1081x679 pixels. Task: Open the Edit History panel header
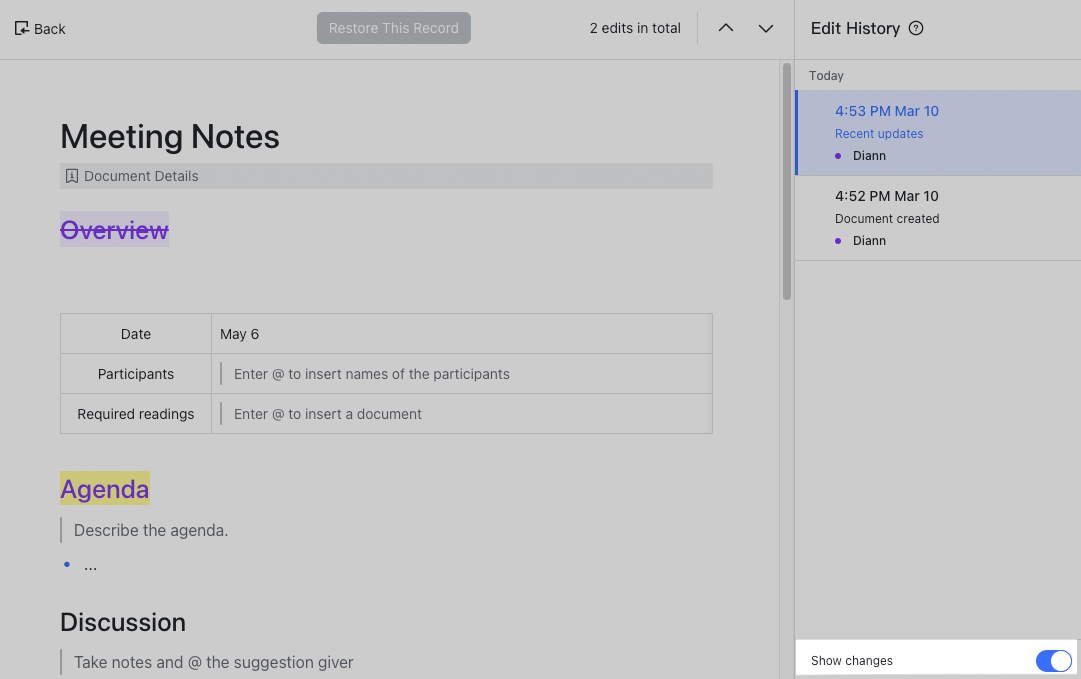click(857, 28)
